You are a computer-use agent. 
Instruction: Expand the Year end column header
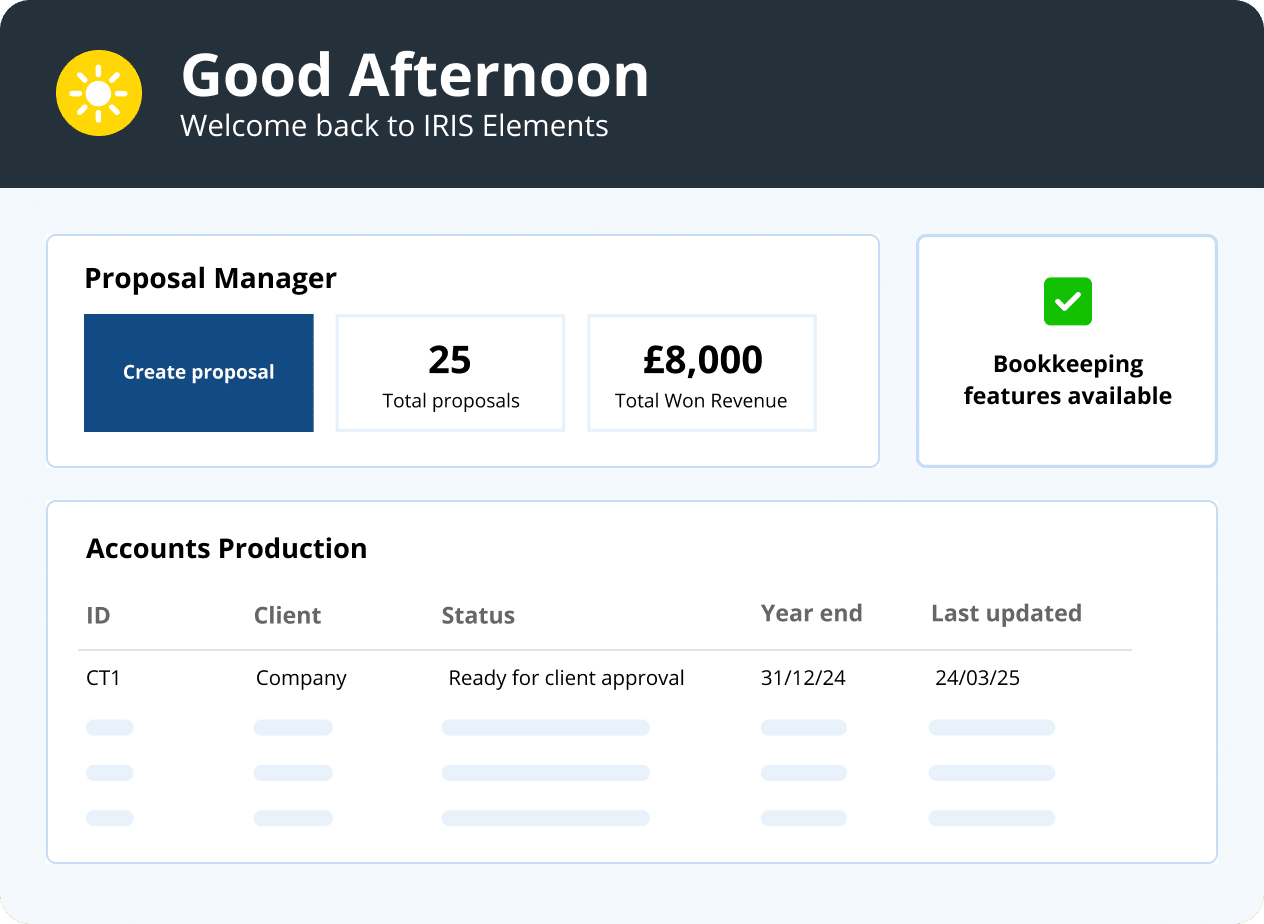pyautogui.click(x=812, y=612)
